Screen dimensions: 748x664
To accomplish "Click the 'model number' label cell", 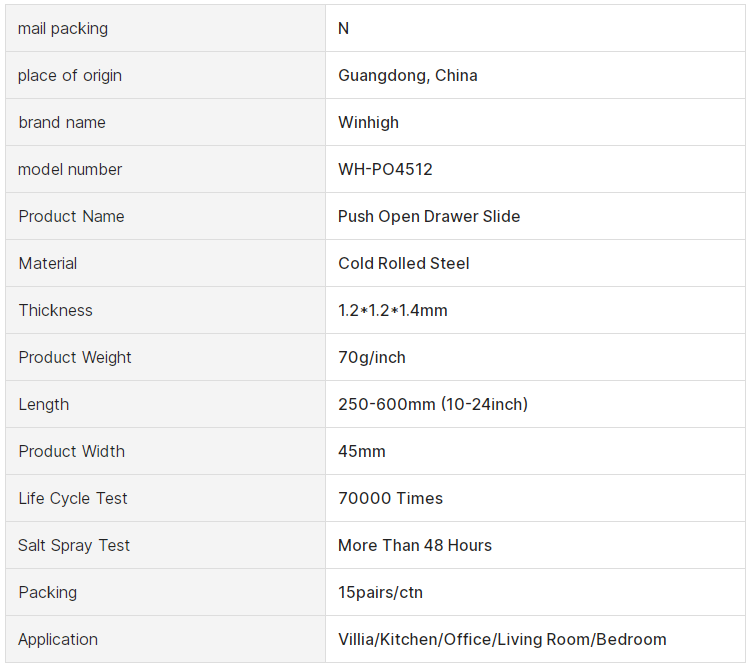I will pyautogui.click(x=70, y=170).
